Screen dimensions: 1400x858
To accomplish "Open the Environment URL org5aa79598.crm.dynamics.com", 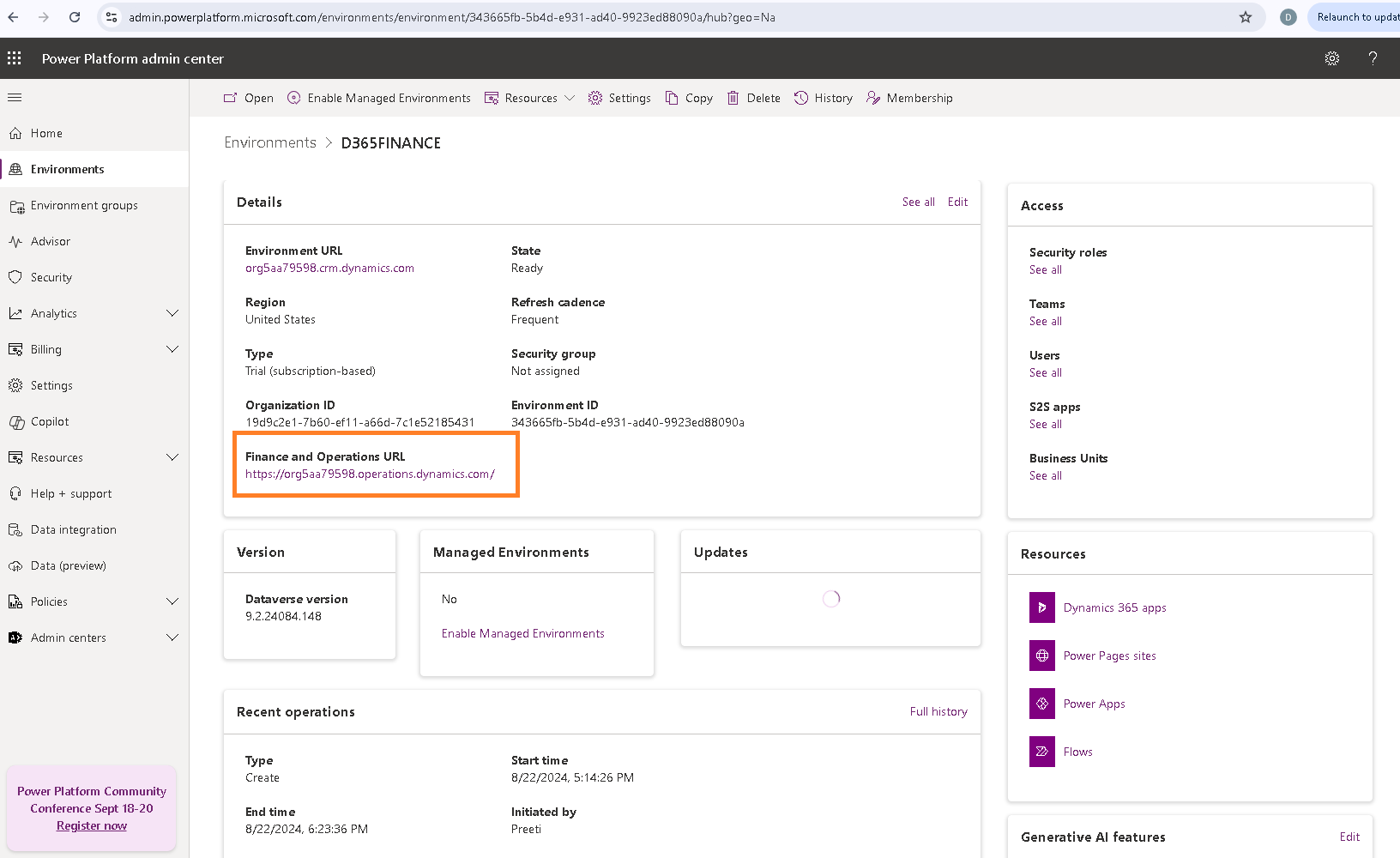I will 329,268.
